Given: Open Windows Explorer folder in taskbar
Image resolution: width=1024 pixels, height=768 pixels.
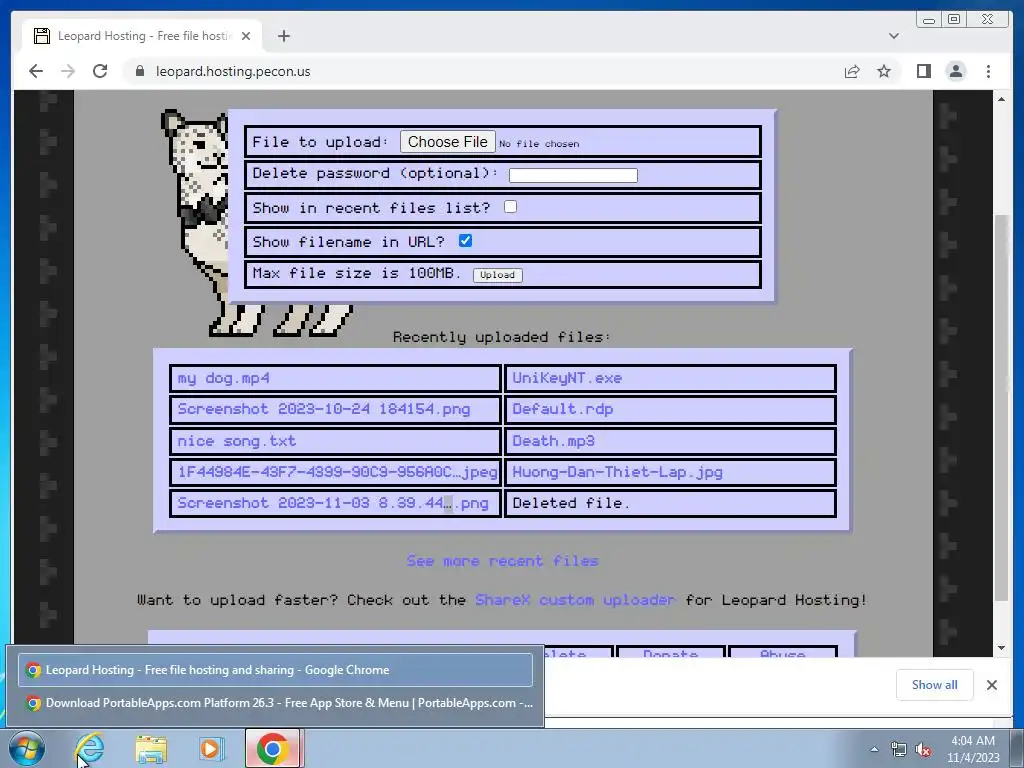Looking at the screenshot, I should pos(151,748).
